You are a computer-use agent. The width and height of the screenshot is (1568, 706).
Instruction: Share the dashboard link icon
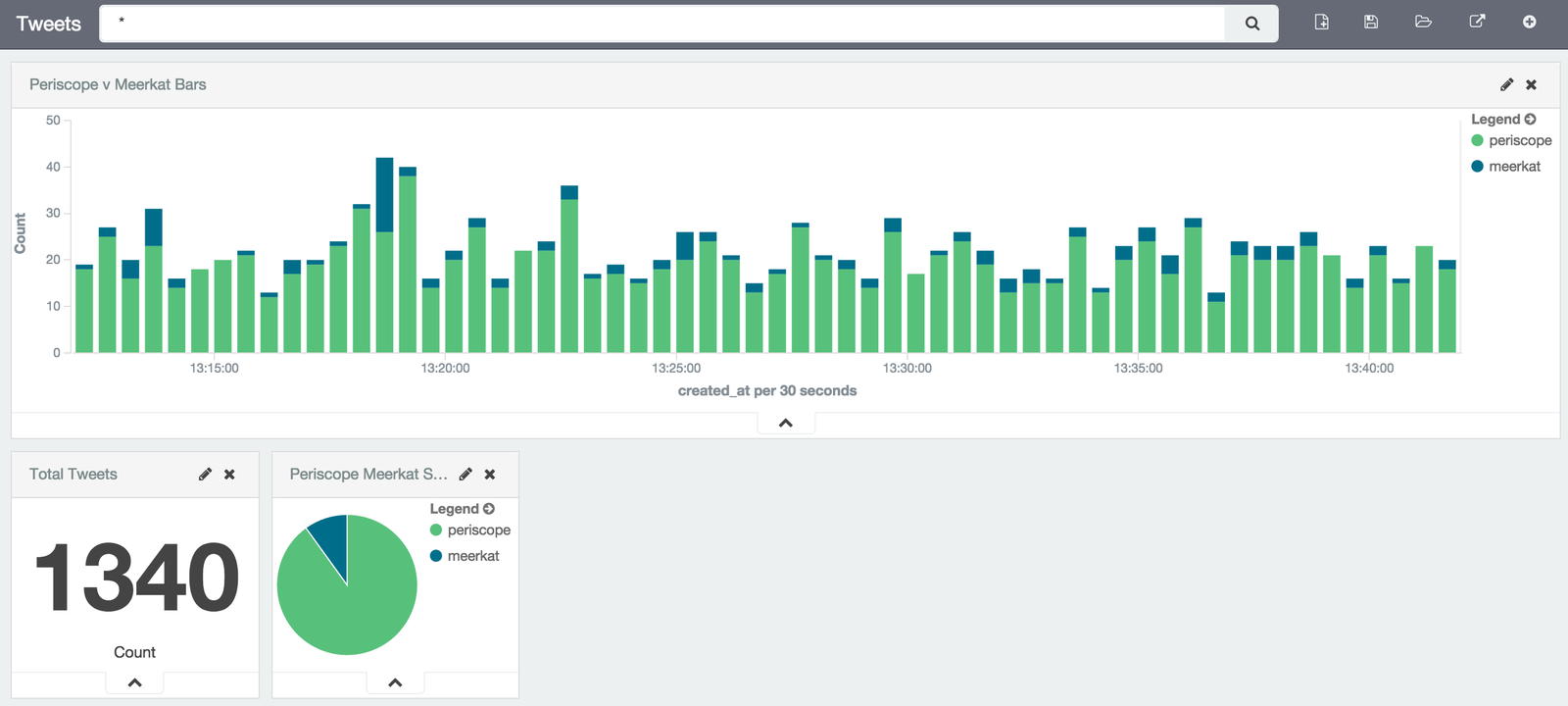[x=1477, y=22]
